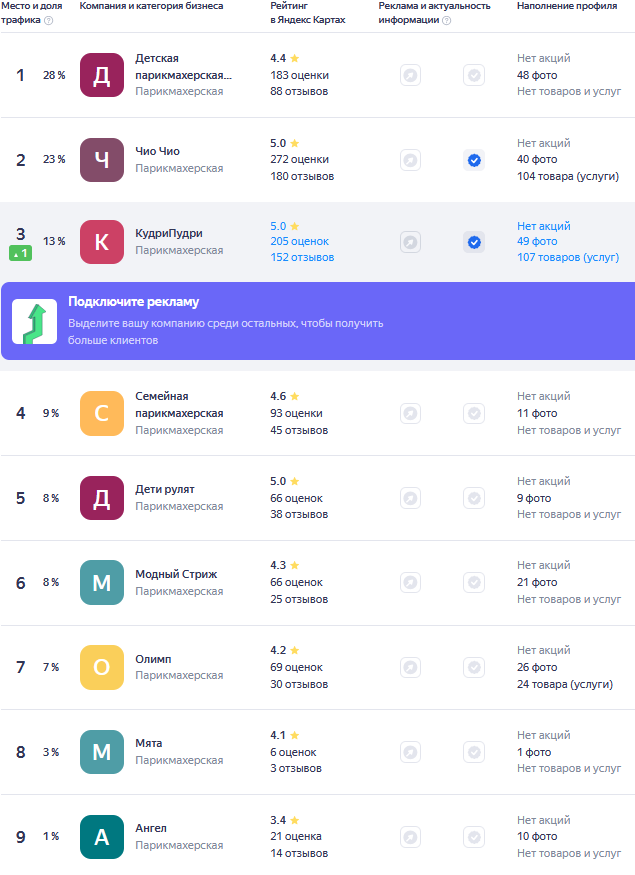Click the help icon next to "трафика"
635x875 pixels.
pos(49,20)
